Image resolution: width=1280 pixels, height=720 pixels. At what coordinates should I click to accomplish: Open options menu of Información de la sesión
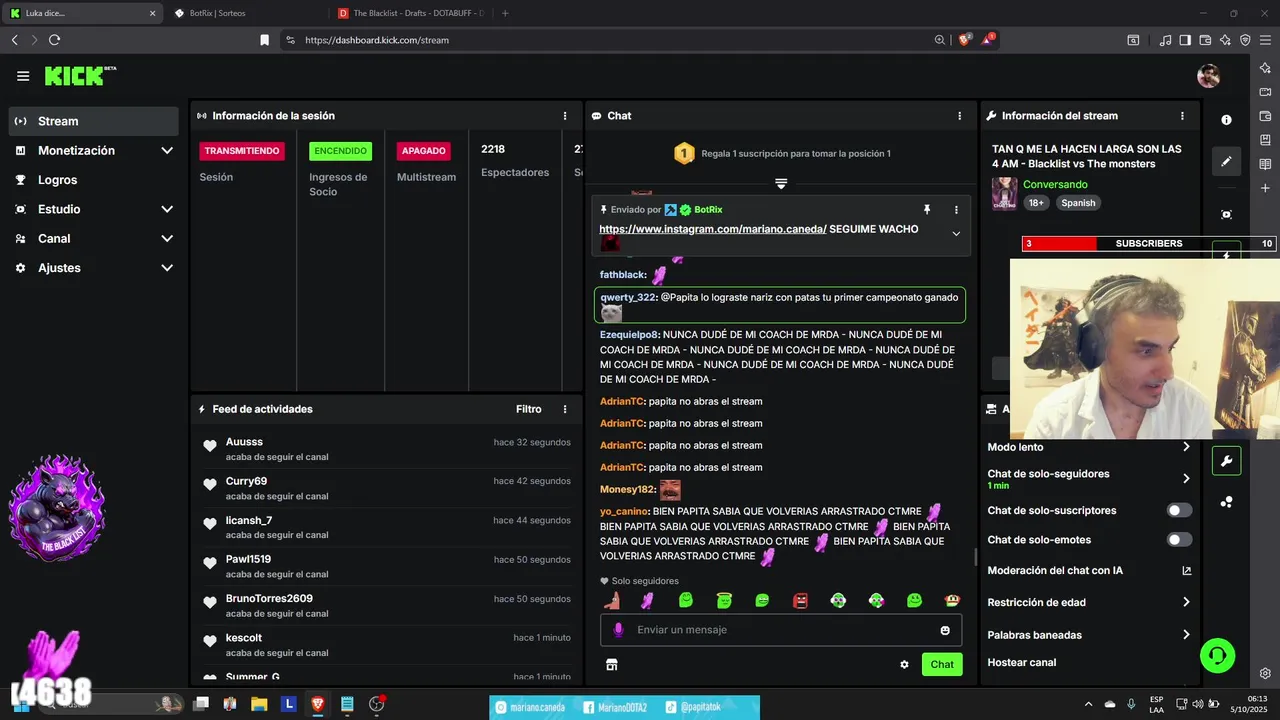[x=565, y=116]
